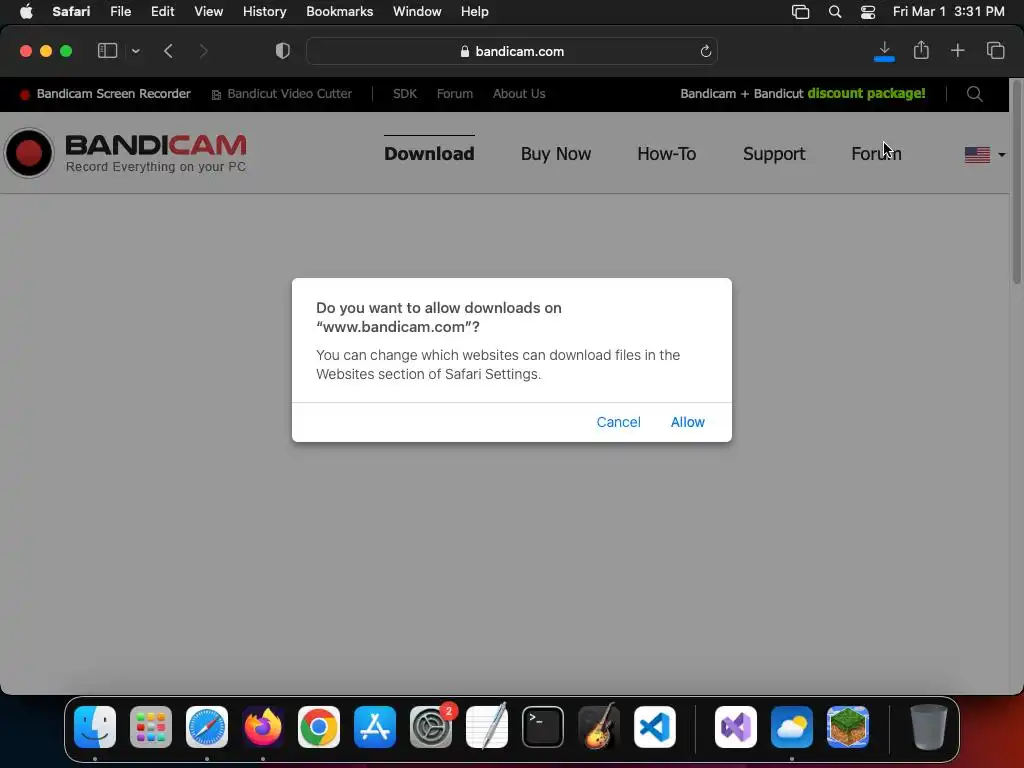
Task: Reload page using address bar icon
Action: [705, 51]
